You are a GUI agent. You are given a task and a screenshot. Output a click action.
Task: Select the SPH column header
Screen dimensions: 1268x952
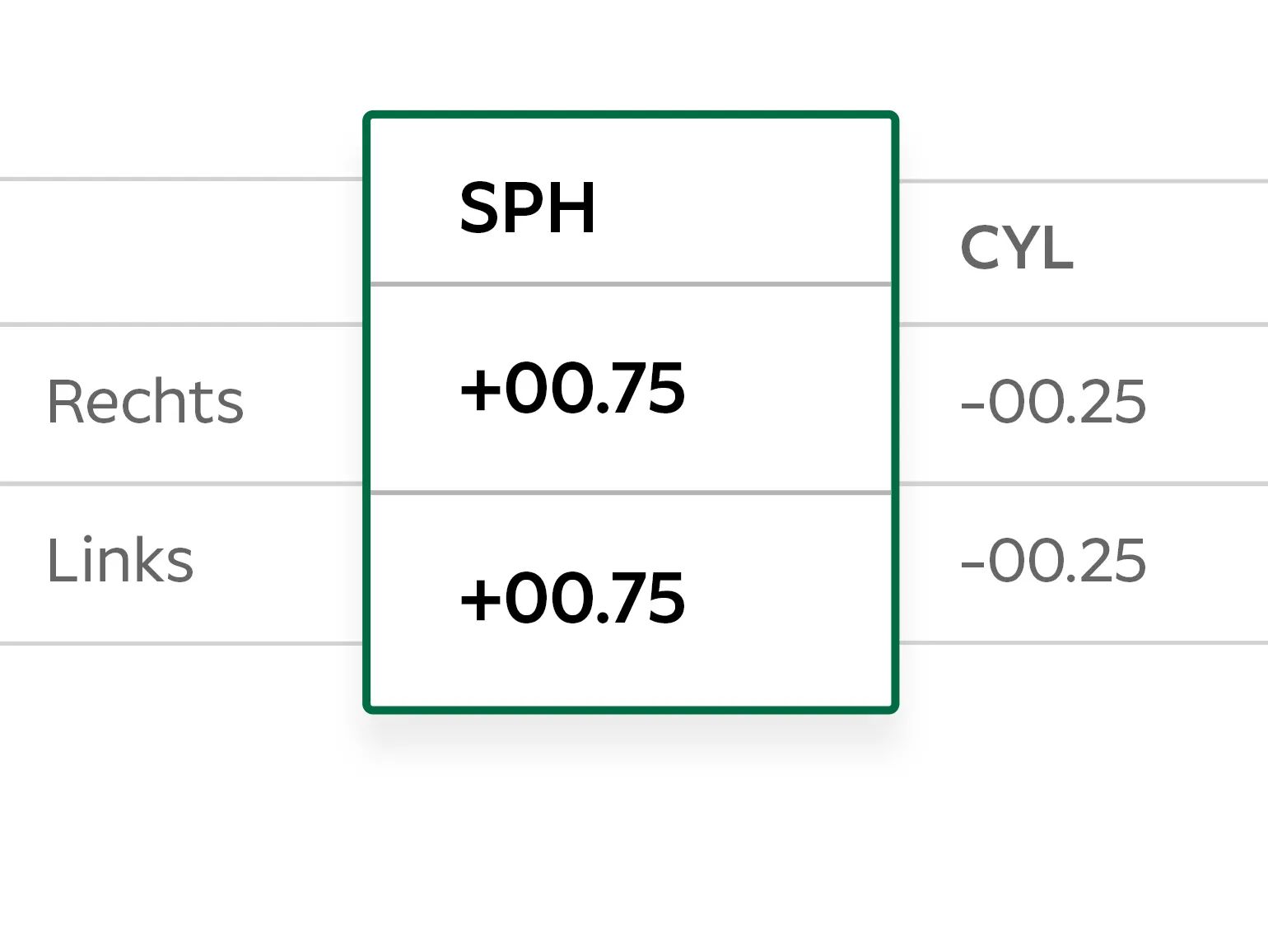(x=527, y=208)
